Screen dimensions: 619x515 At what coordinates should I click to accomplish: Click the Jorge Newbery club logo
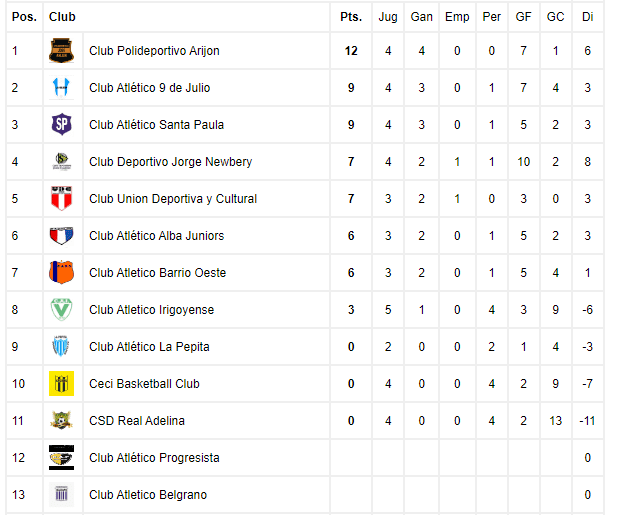click(61, 161)
